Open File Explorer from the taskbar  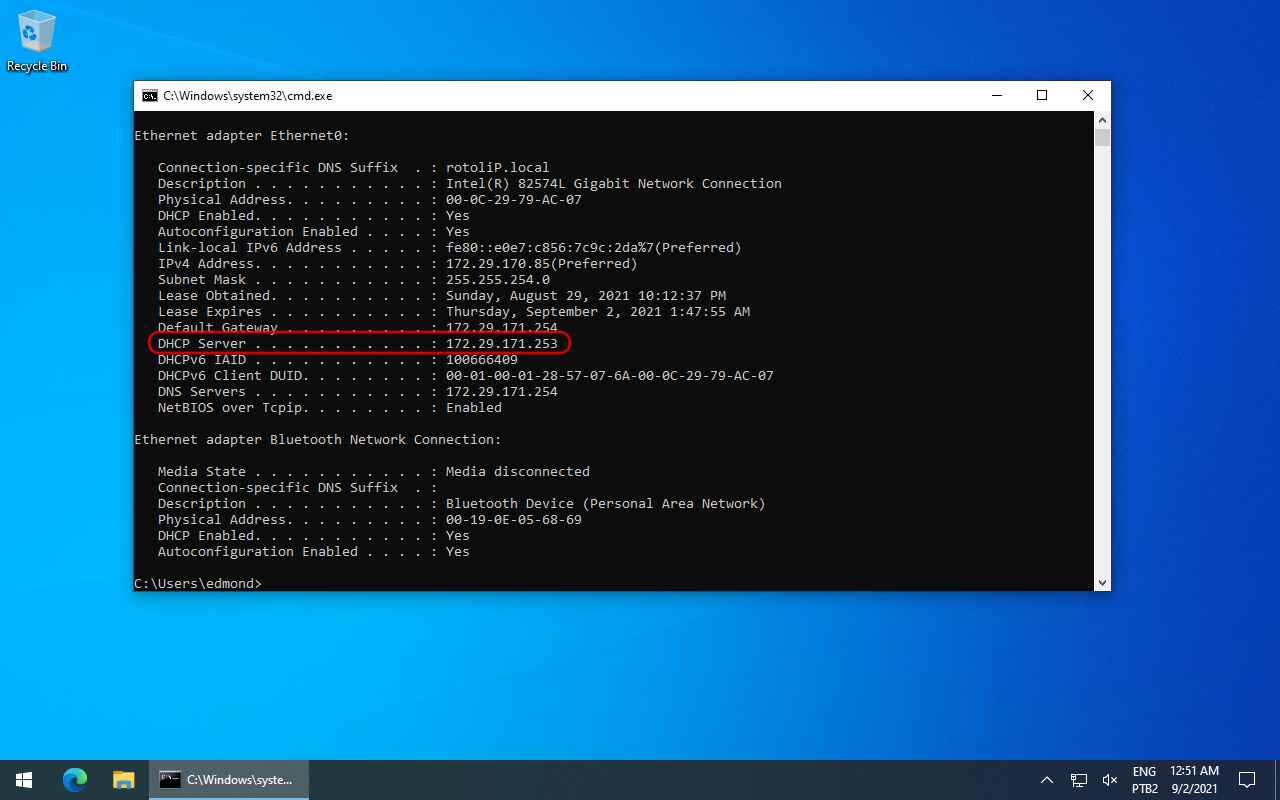point(123,780)
